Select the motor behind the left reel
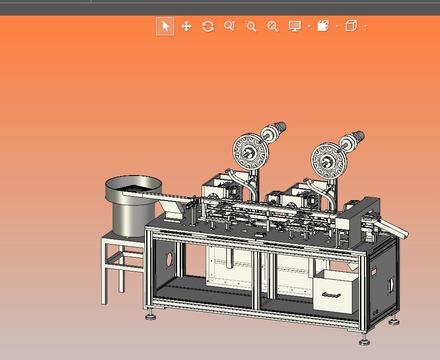Viewport: 440px width, 360px height. coord(274,131)
